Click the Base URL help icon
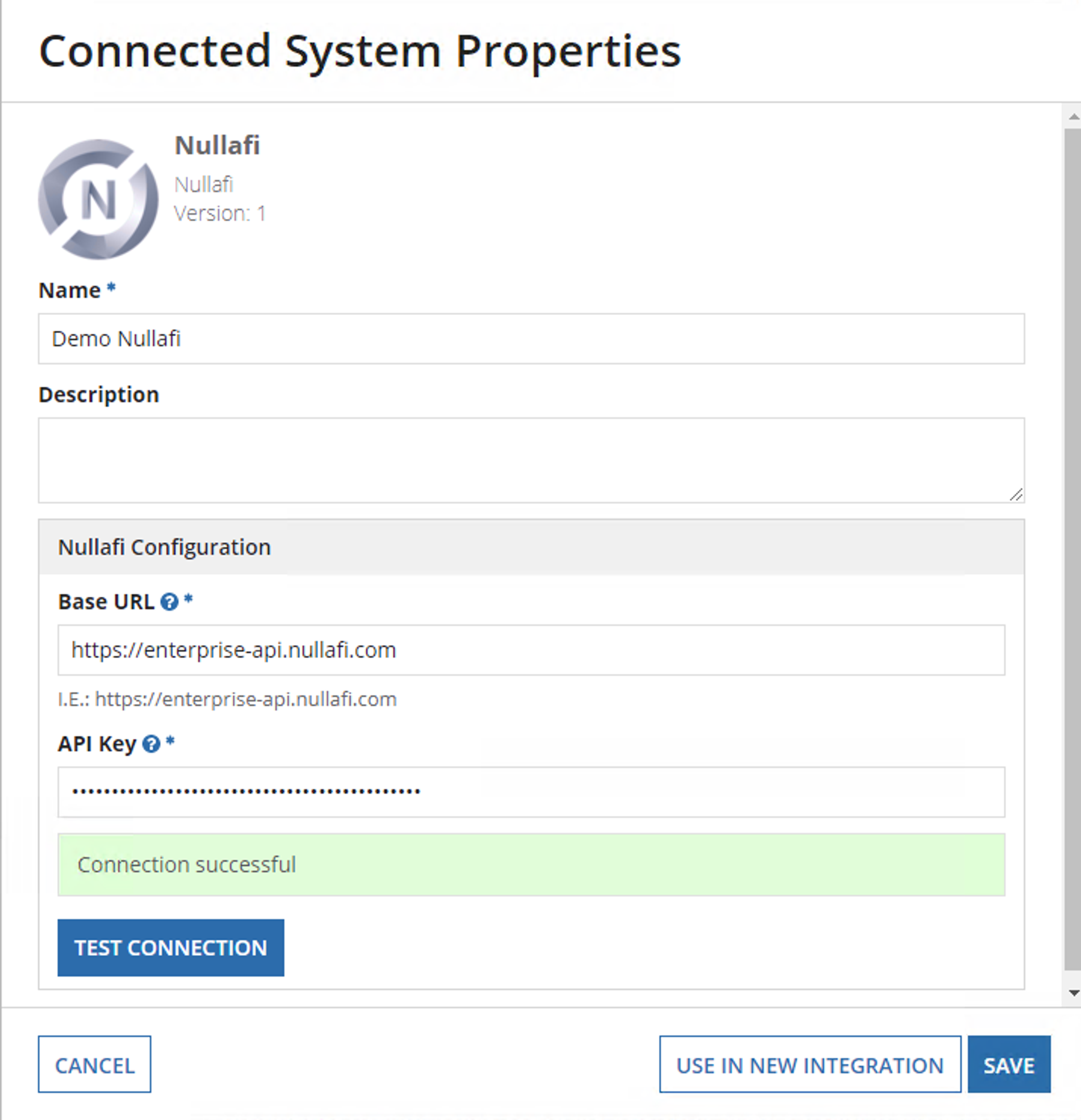This screenshot has width=1081, height=1120. 169,602
